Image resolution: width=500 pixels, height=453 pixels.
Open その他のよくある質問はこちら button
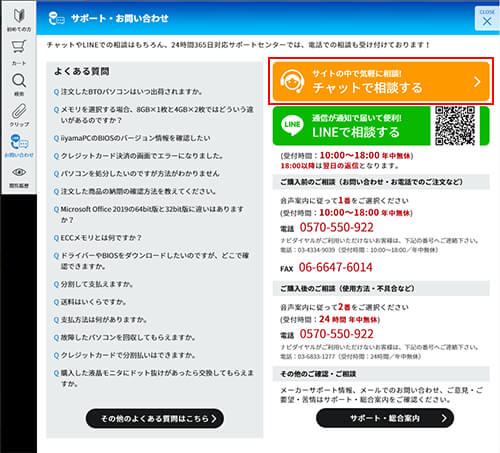click(x=155, y=418)
